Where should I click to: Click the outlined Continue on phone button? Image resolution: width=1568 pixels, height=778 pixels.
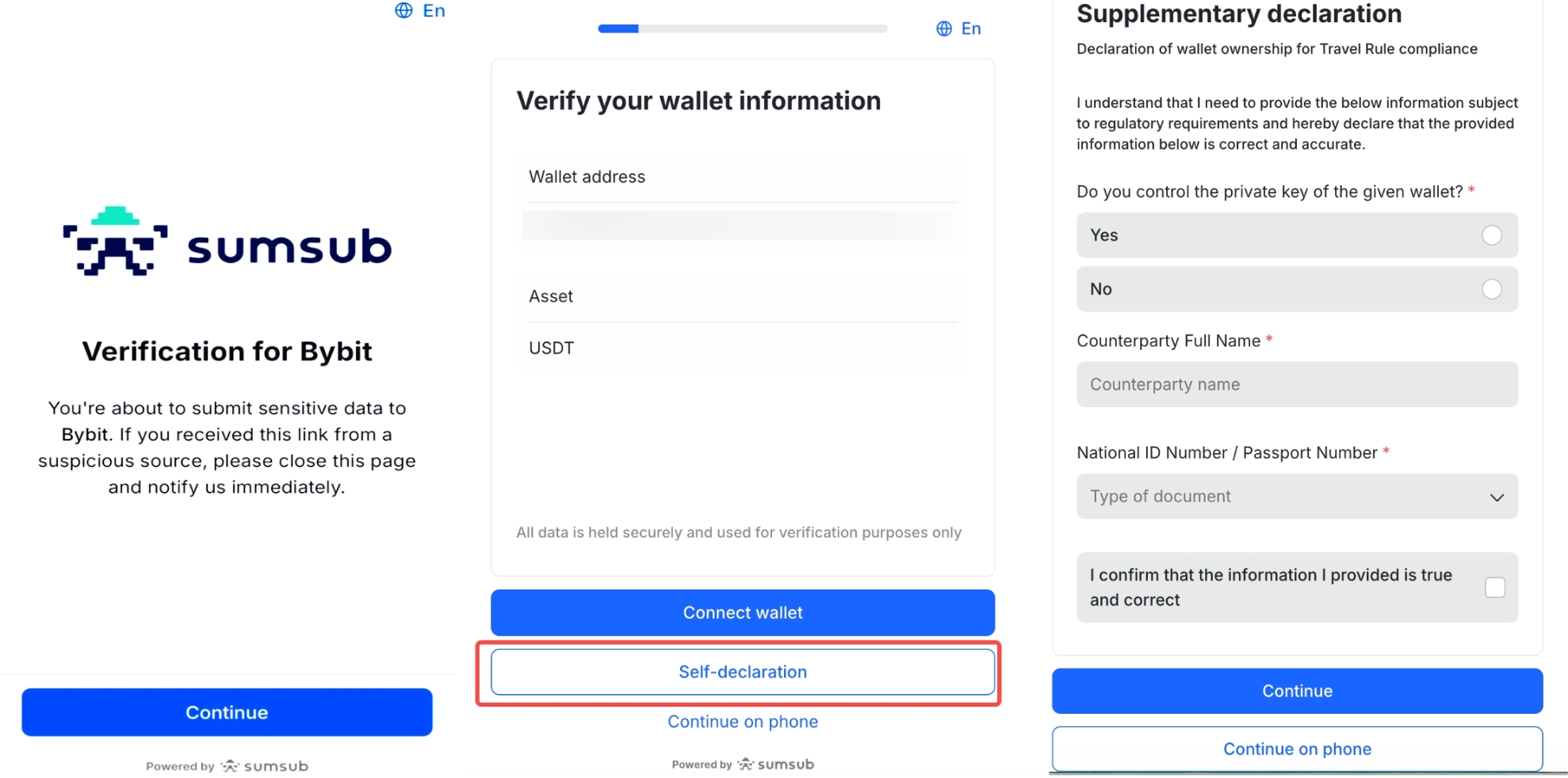1297,749
